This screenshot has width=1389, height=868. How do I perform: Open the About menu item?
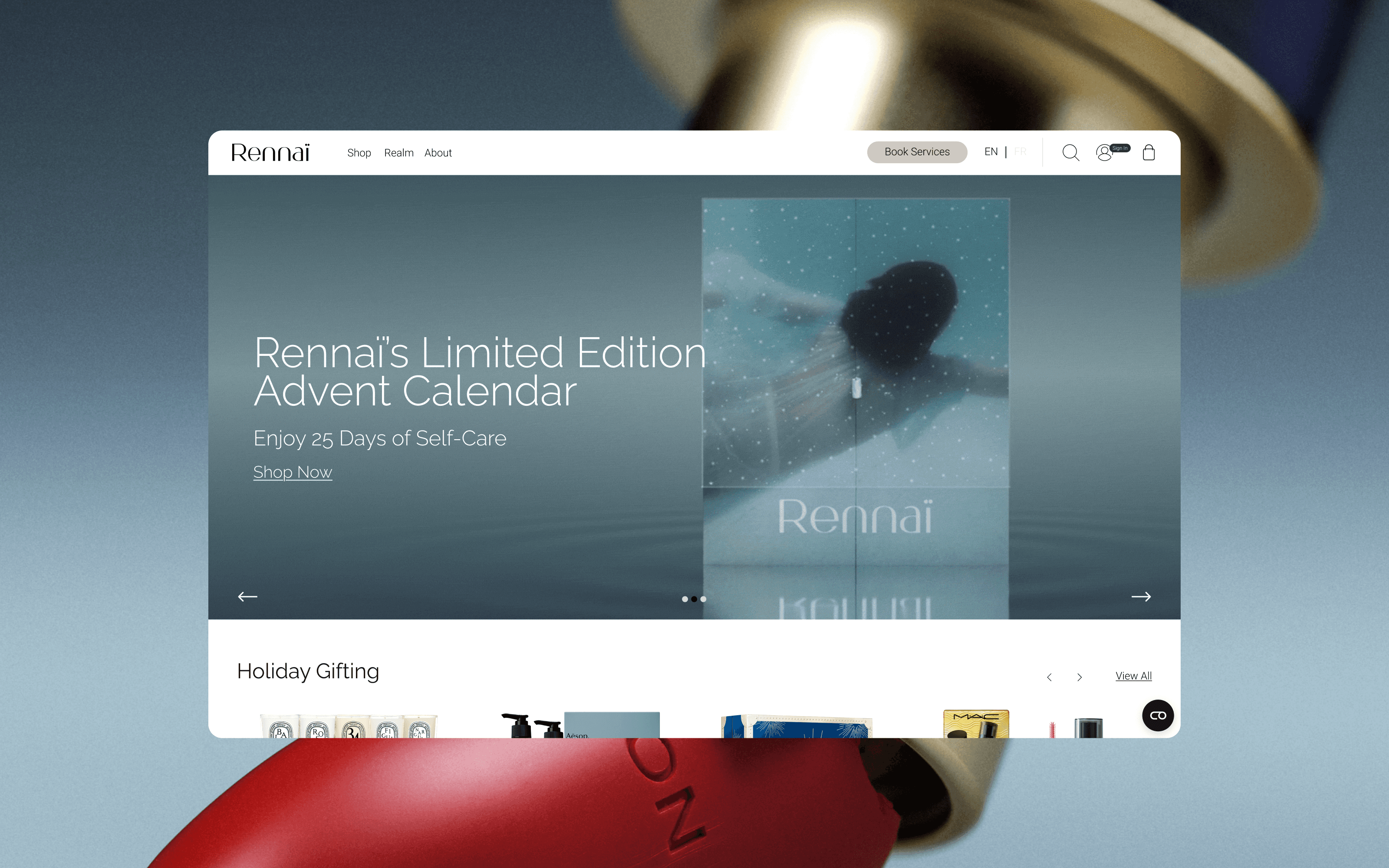coord(438,153)
